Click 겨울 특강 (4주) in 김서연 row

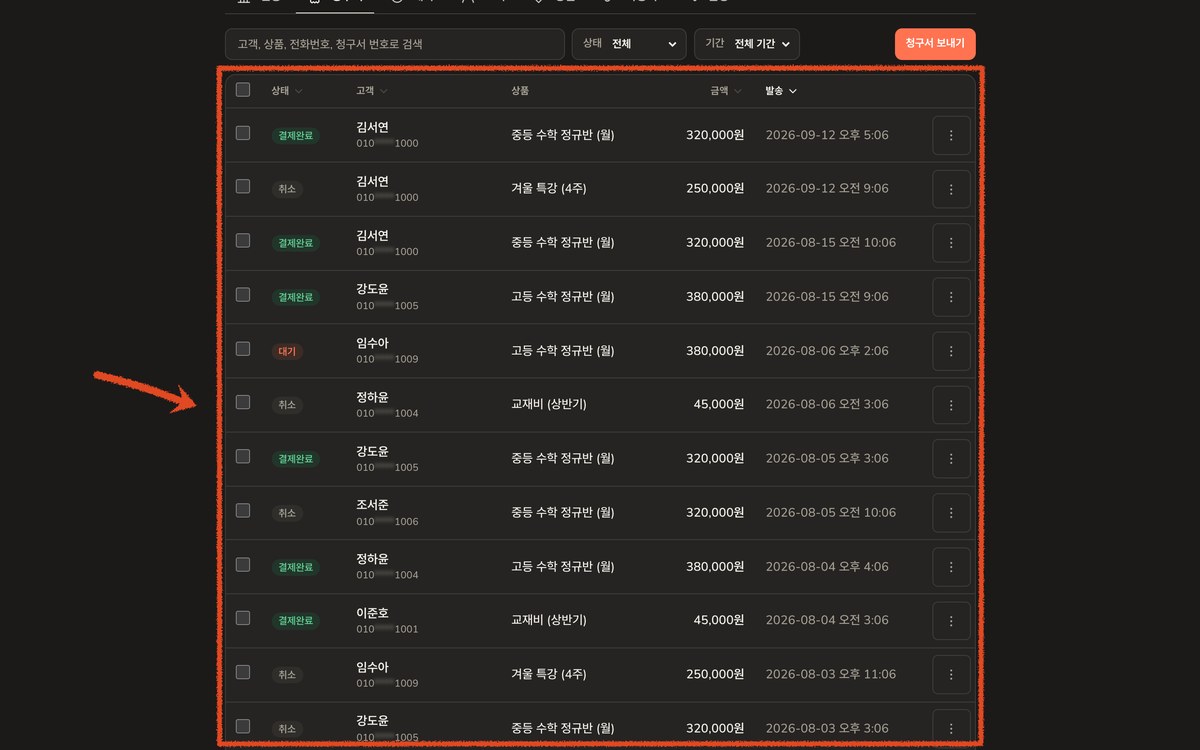[x=548, y=189]
